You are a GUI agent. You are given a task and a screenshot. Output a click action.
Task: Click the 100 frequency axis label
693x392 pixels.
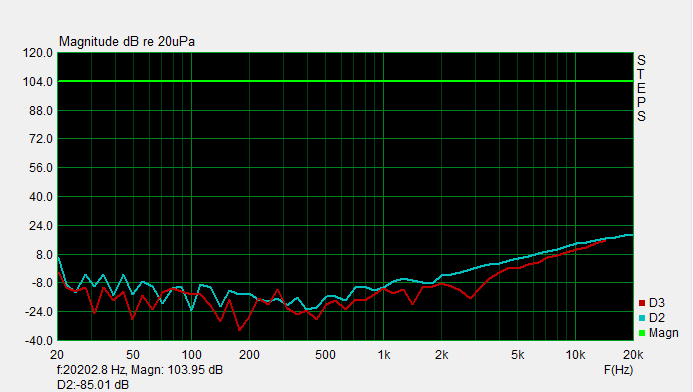tap(191, 355)
